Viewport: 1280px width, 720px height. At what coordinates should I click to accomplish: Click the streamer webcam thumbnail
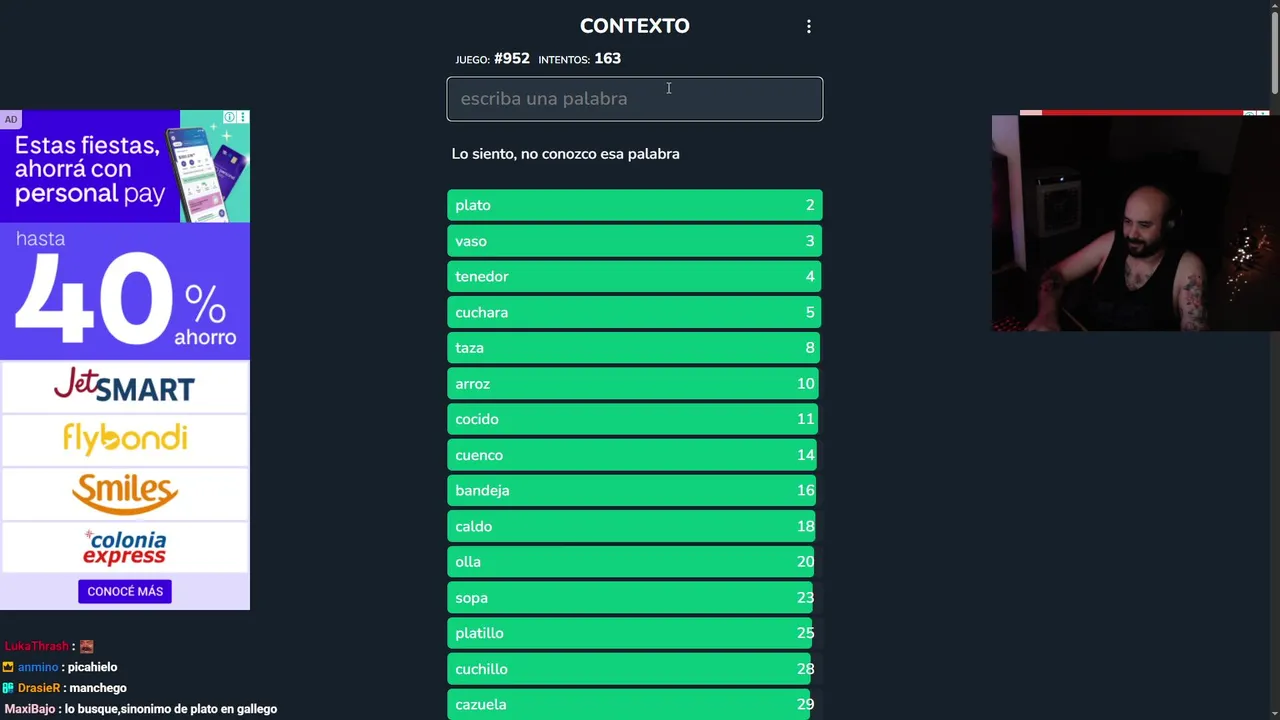click(1135, 222)
